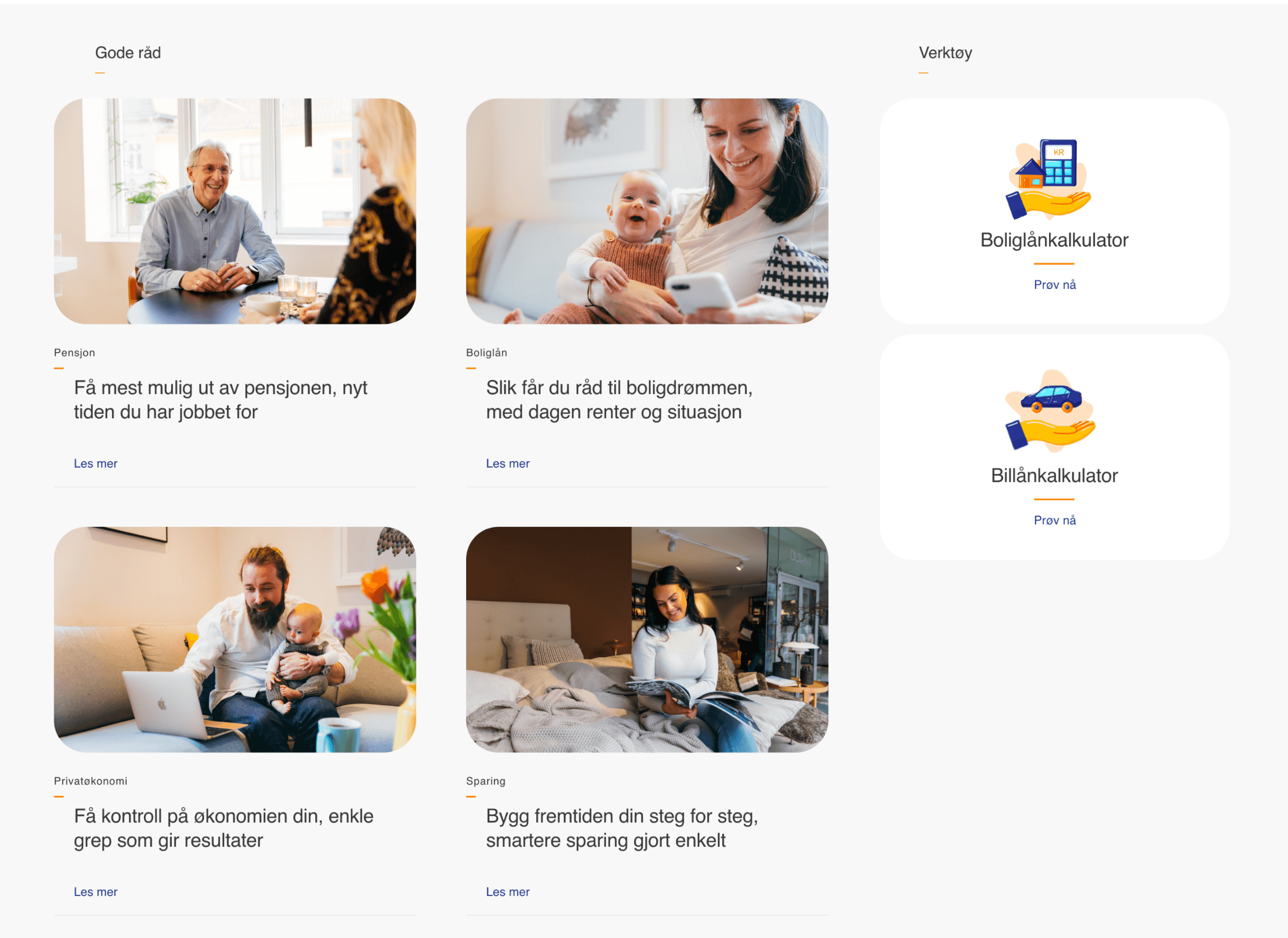Click the 'Pensjon' category label

[x=74, y=353]
